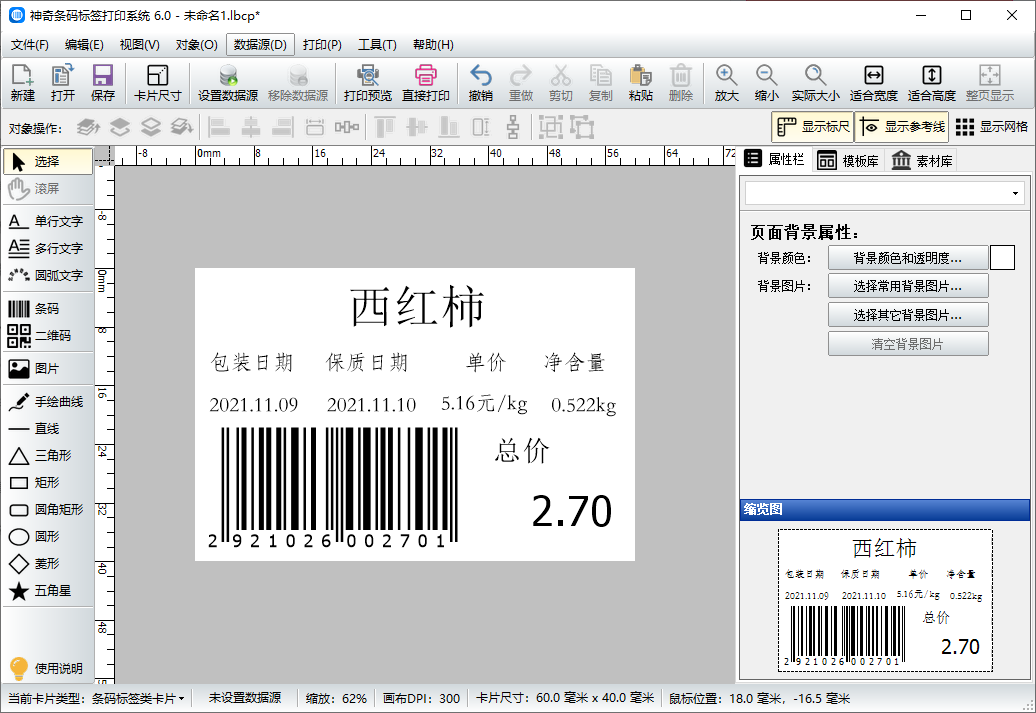Undo with the 撤销 icon

point(480,83)
